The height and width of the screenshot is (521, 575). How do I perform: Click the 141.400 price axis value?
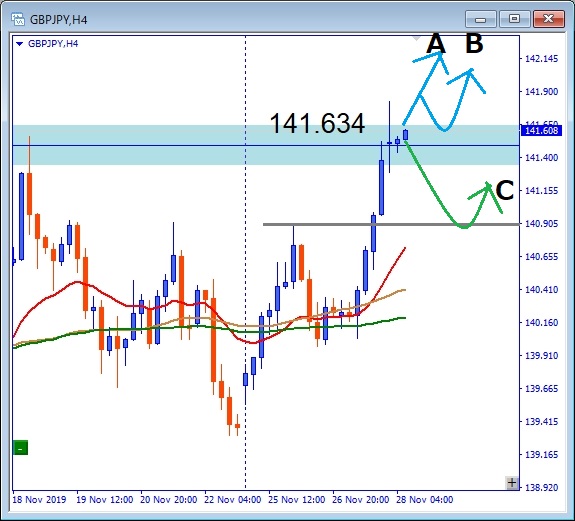pyautogui.click(x=541, y=158)
